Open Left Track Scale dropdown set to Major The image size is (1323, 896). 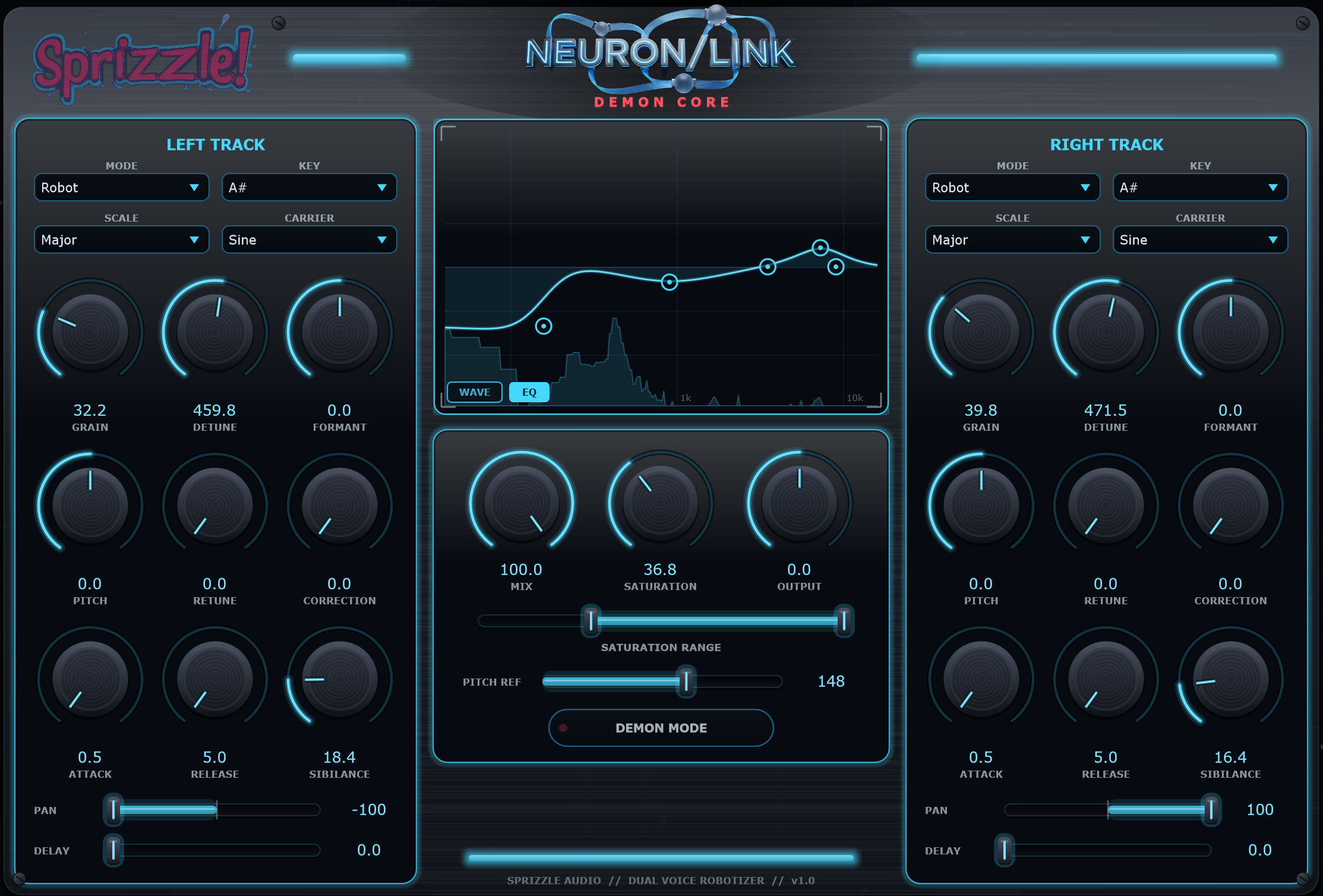click(121, 240)
